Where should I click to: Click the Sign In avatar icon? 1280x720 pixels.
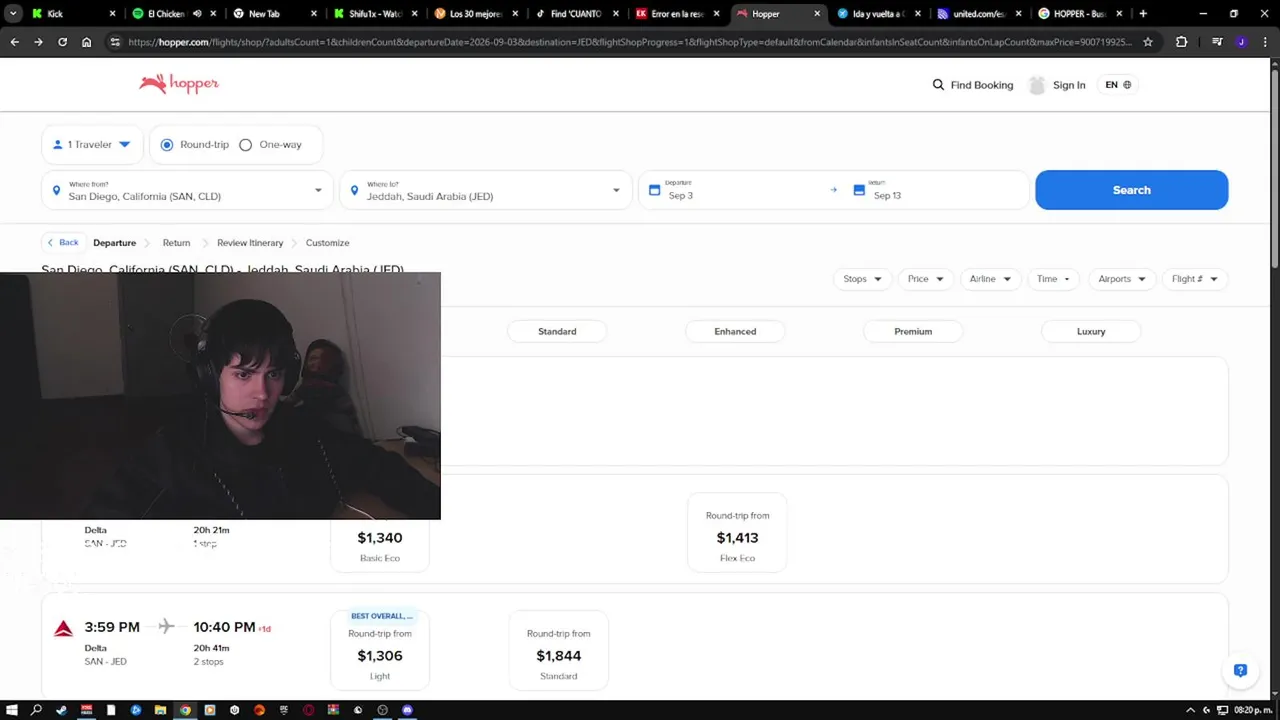1037,85
